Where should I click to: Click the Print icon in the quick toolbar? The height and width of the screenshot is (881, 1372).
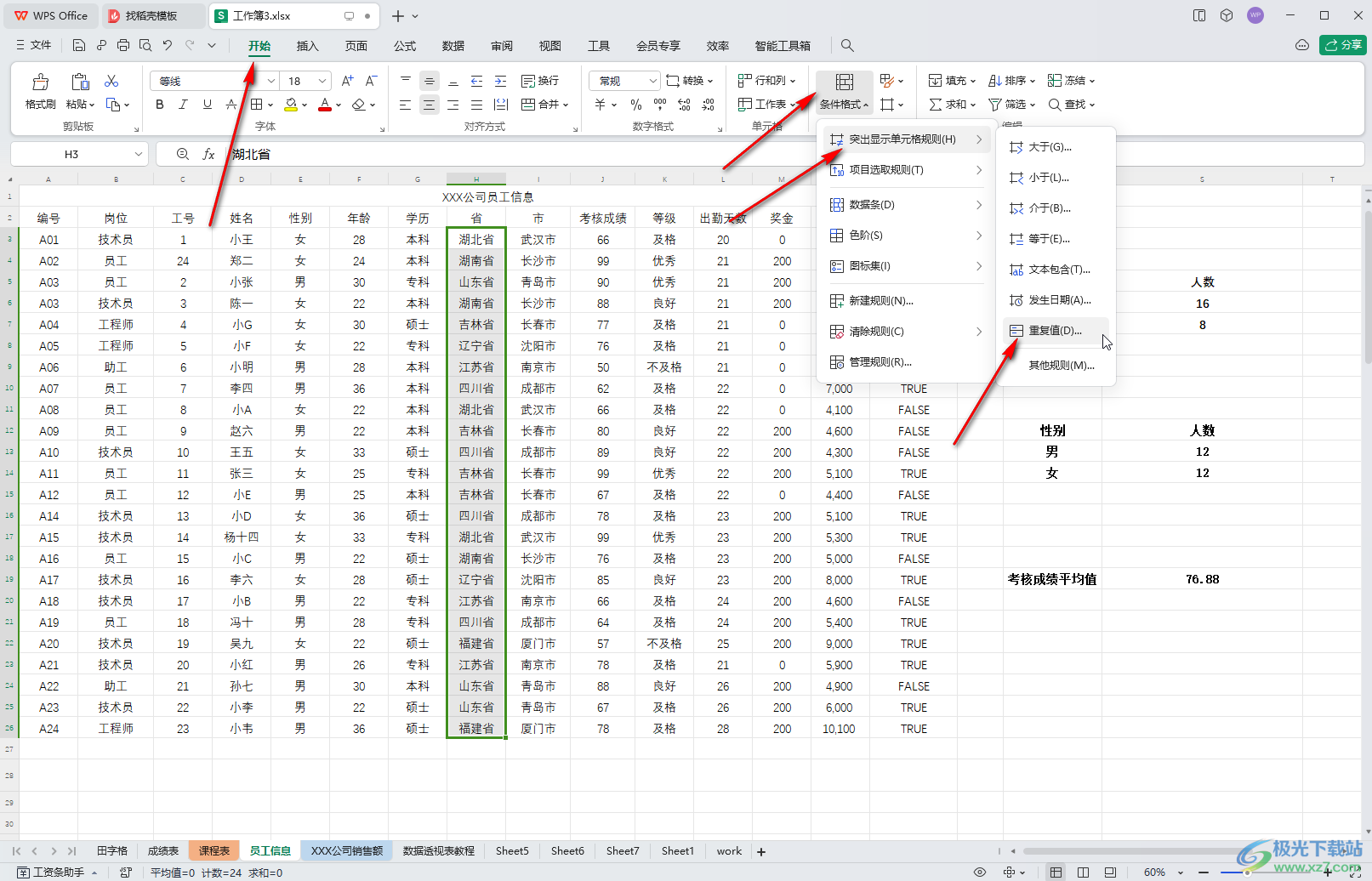click(x=123, y=45)
